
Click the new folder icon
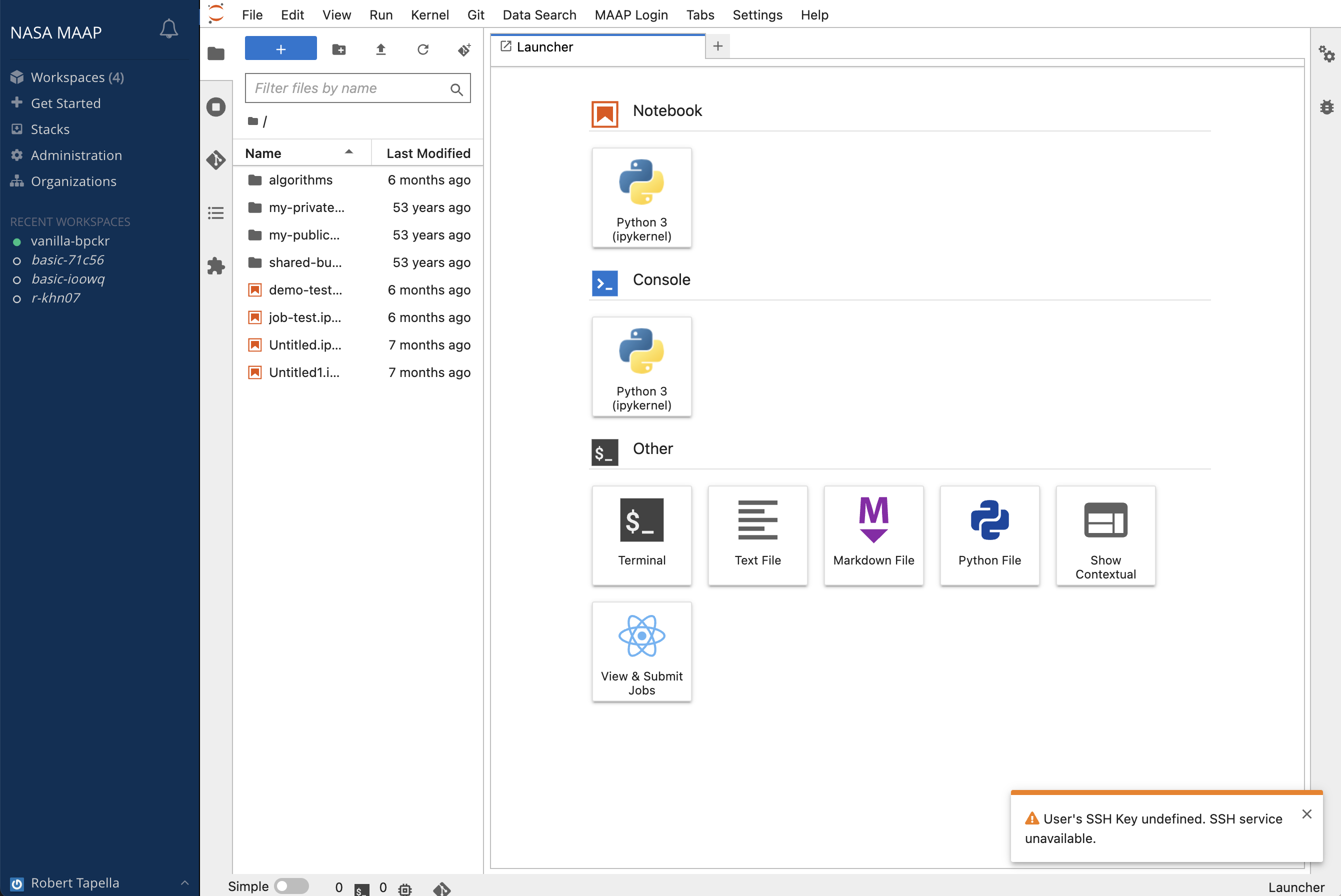coord(339,49)
